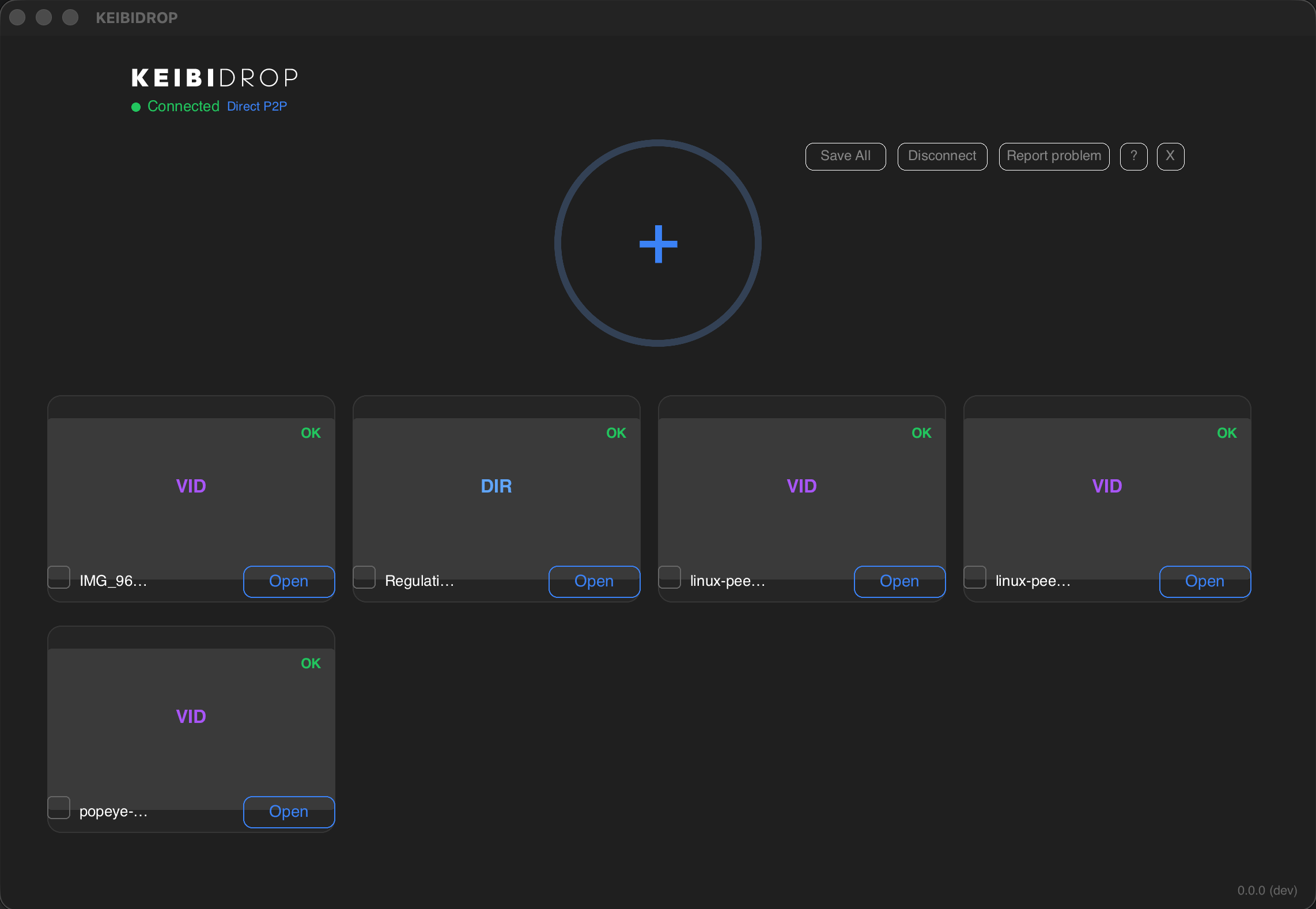The width and height of the screenshot is (1316, 909).
Task: Click the green OK badge on the popeye card
Action: (310, 663)
